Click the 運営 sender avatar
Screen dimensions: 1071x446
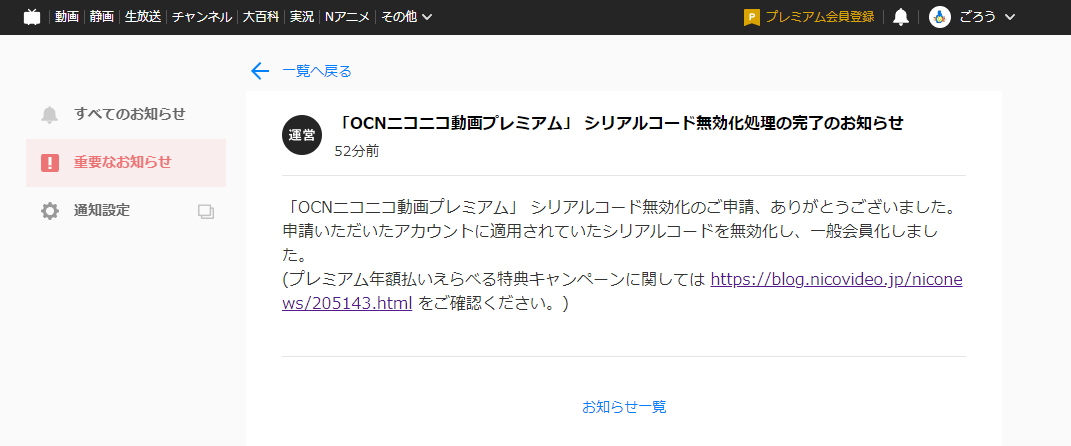pos(302,135)
